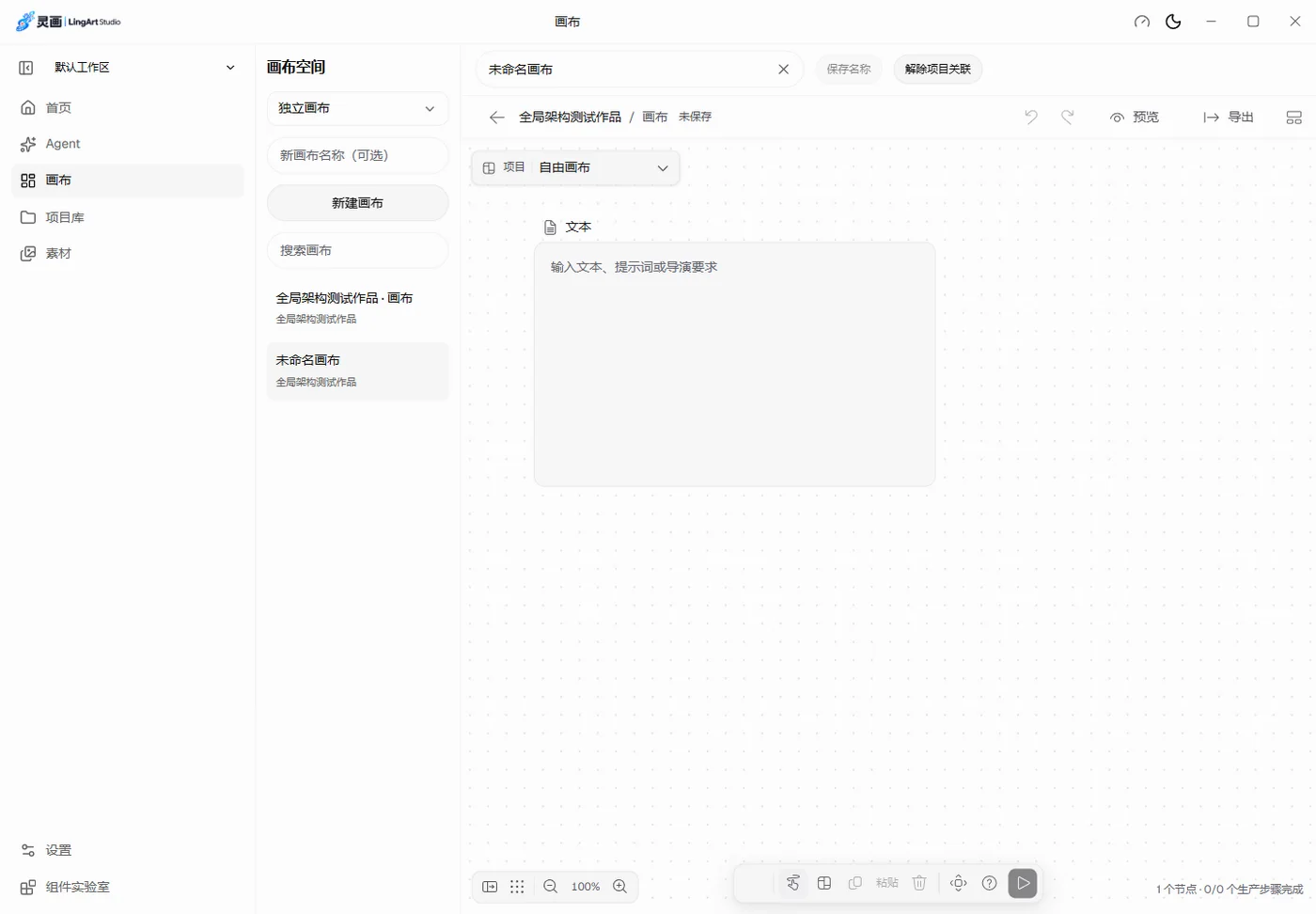The height and width of the screenshot is (914, 1316).
Task: Click the text node prompt input area
Action: point(734,364)
